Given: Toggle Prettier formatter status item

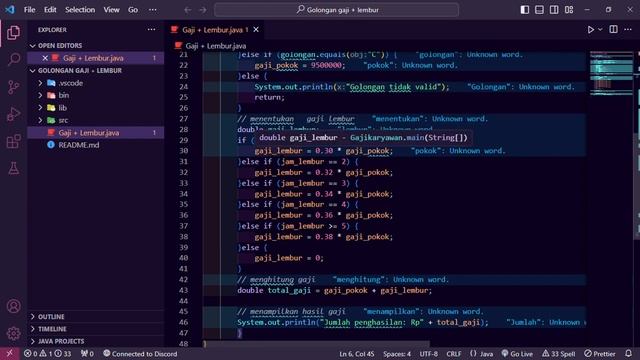Looking at the screenshot, I should click(600, 354).
